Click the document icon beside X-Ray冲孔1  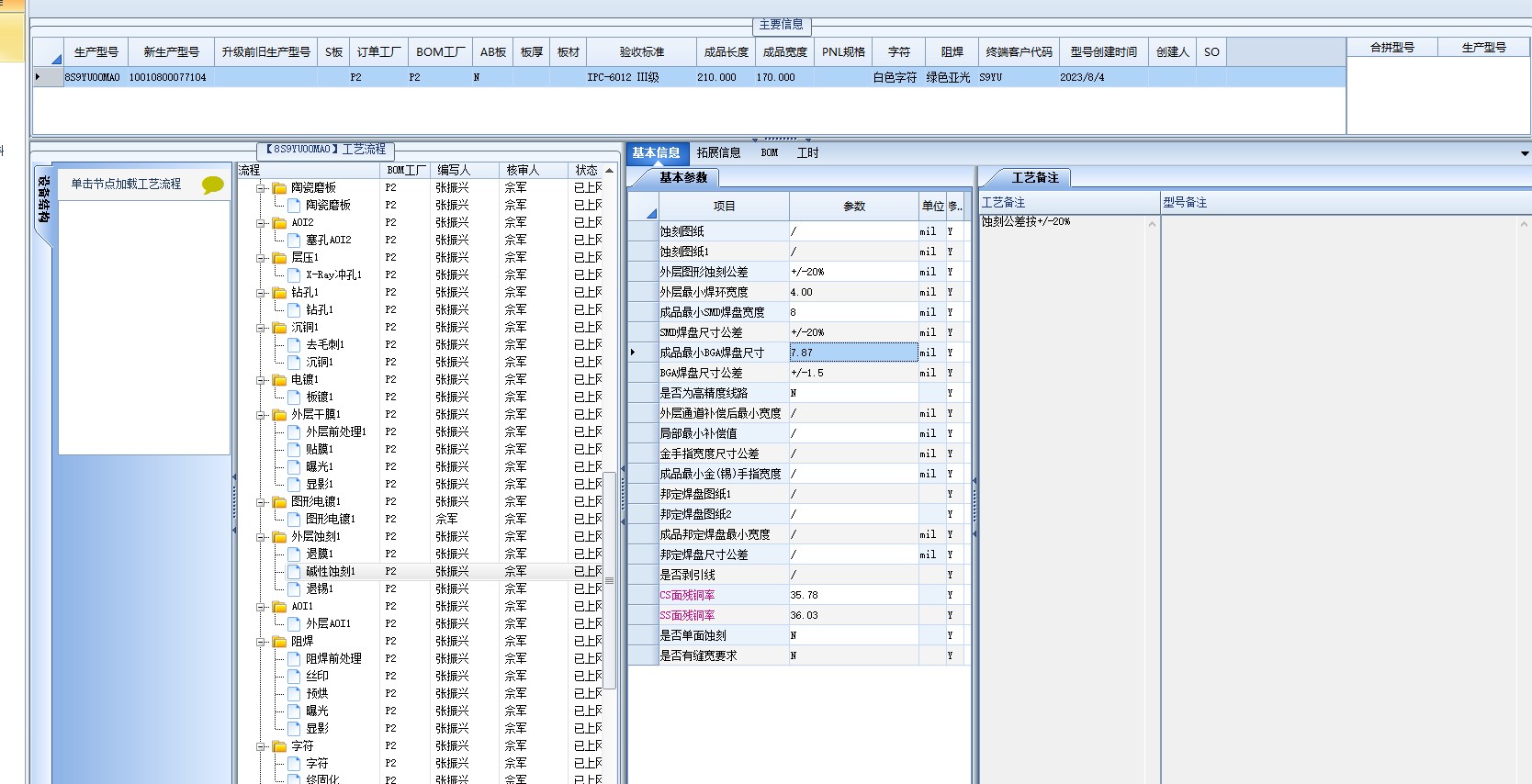pyautogui.click(x=295, y=274)
